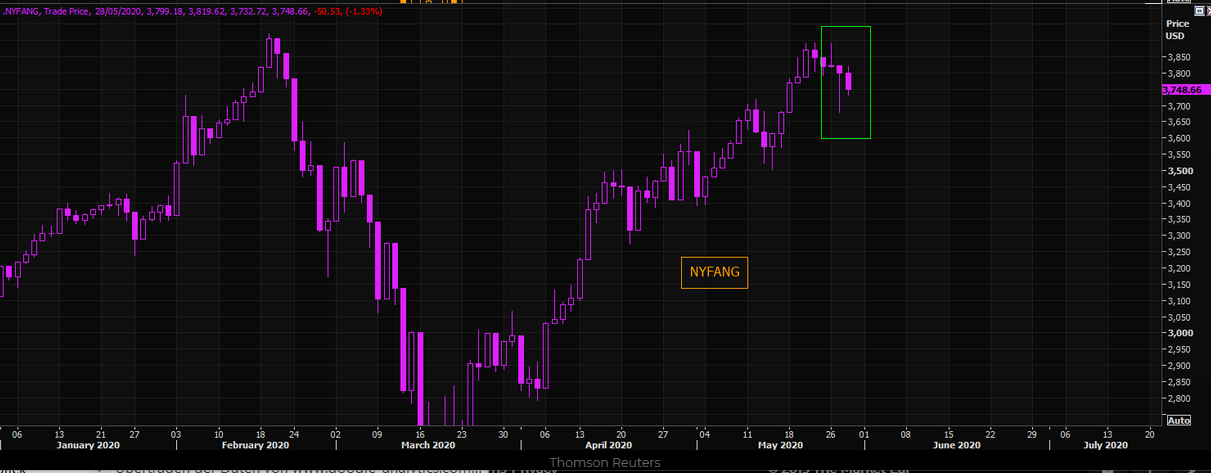Click the Price USD axis title

[x=1177, y=29]
